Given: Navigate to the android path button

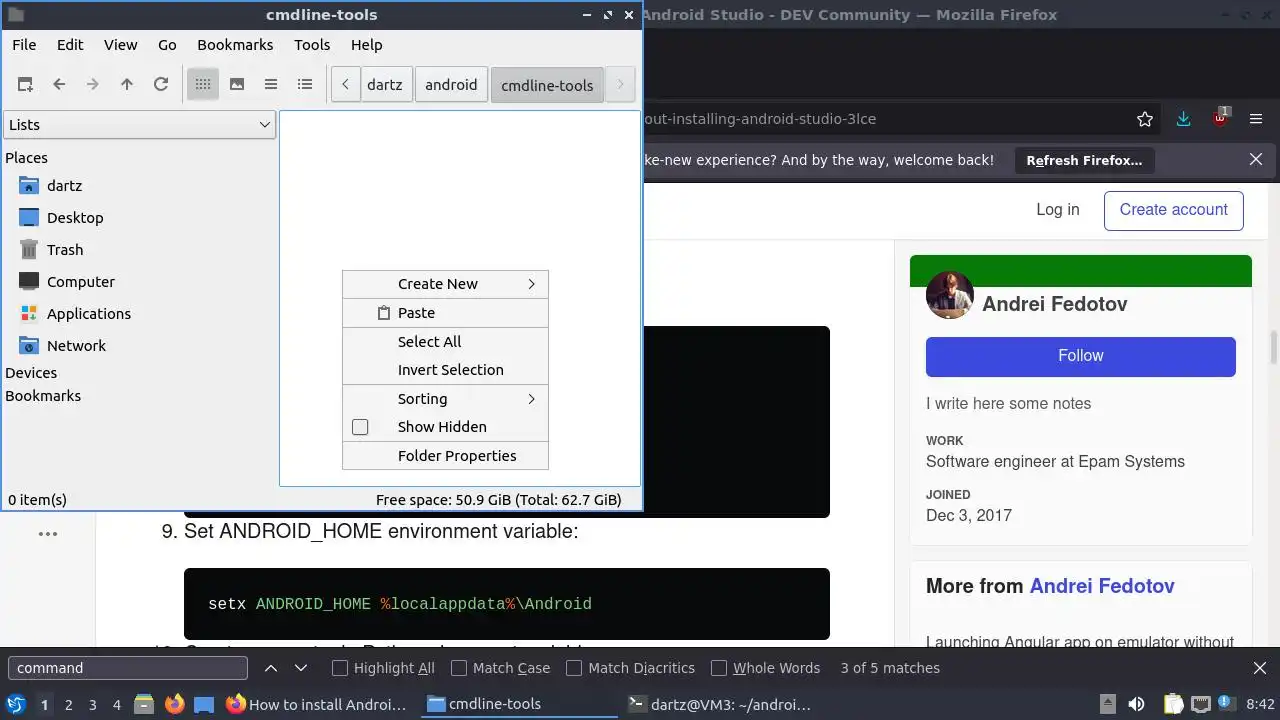Looking at the screenshot, I should click(x=451, y=85).
